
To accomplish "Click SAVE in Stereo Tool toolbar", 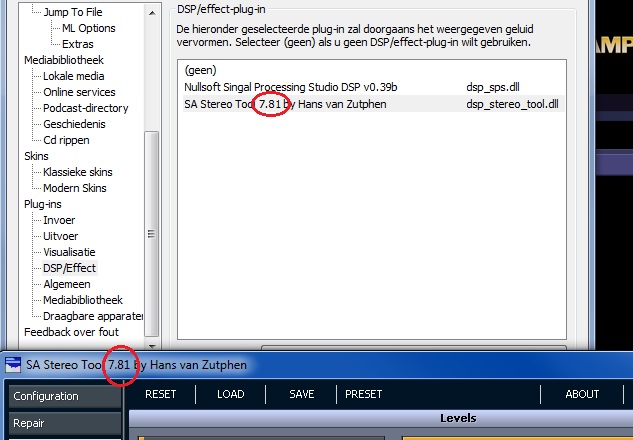I will click(x=302, y=394).
